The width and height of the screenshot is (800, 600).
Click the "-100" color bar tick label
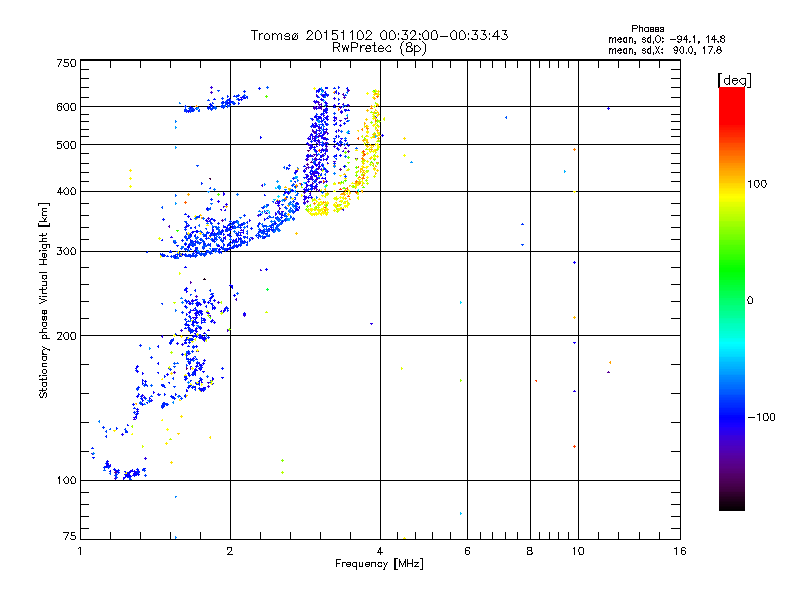pyautogui.click(x=762, y=417)
